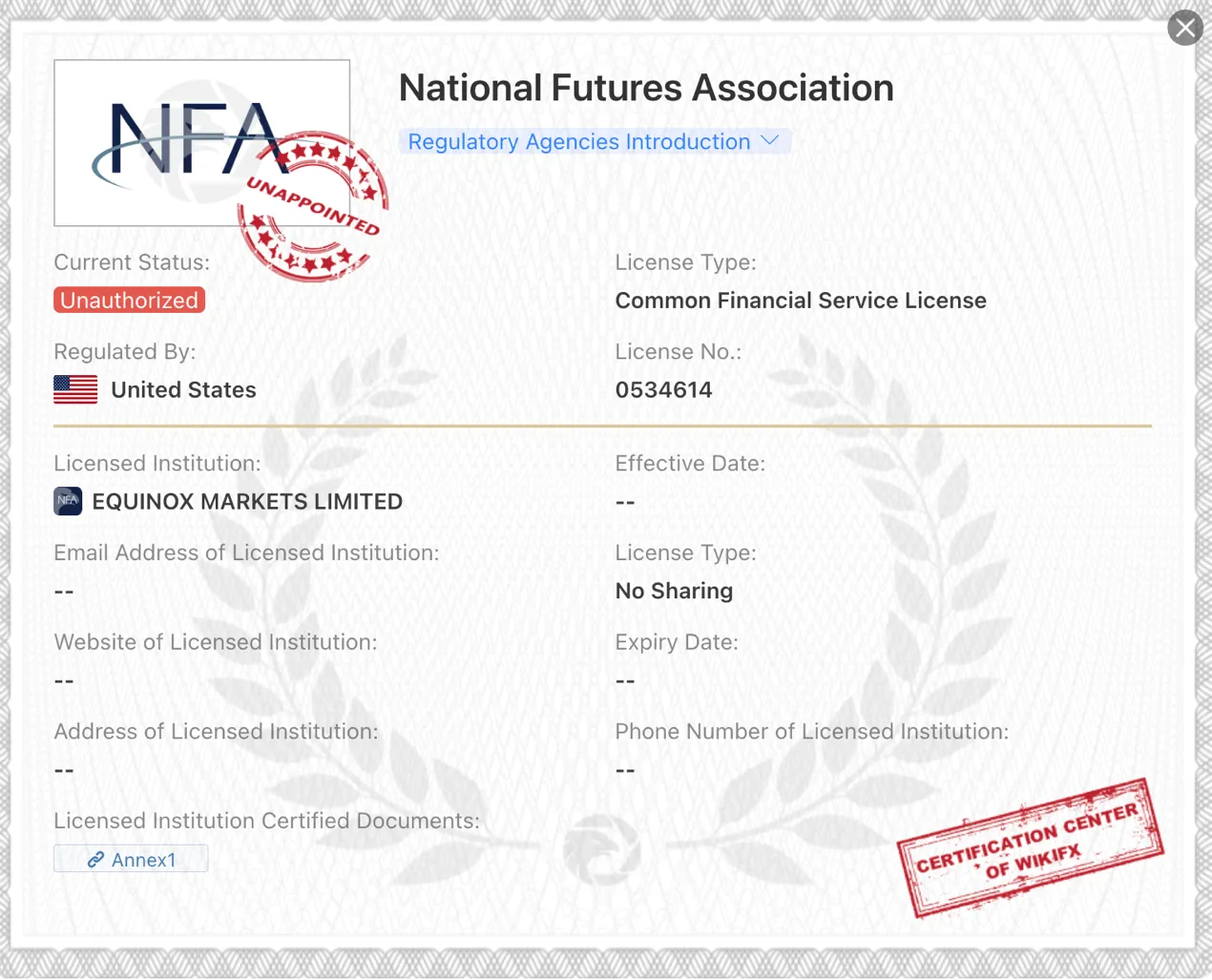Click the No Sharing license type value
The height and width of the screenshot is (980, 1212).
coord(674,591)
